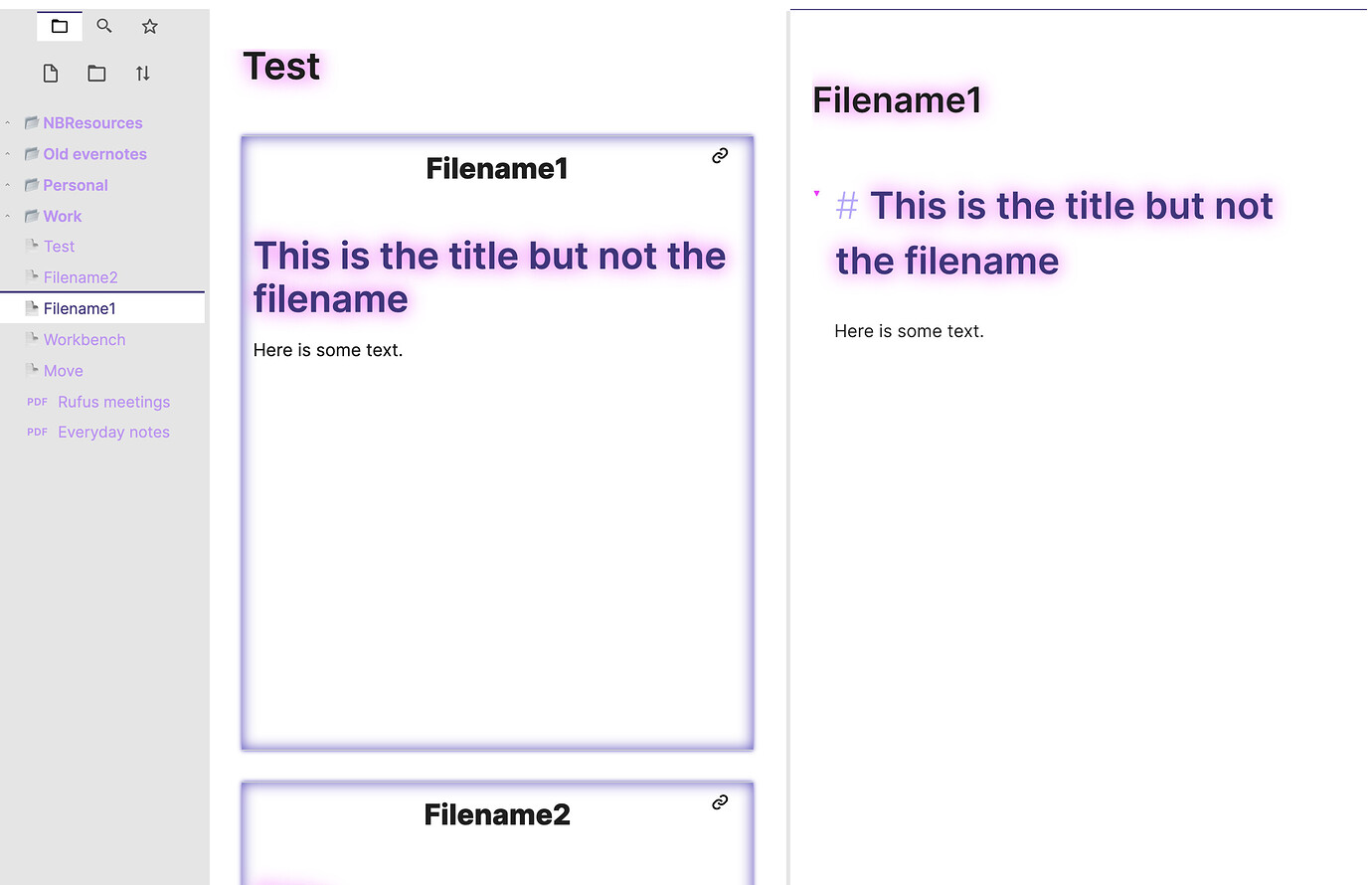
Task: Open the search tab
Action: tap(104, 26)
